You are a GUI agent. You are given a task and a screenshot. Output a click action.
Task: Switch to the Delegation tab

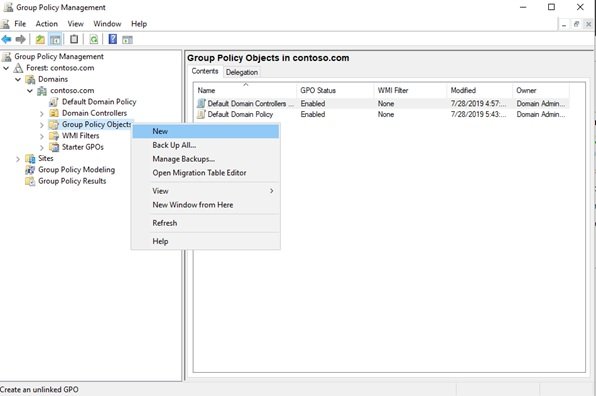[242, 72]
